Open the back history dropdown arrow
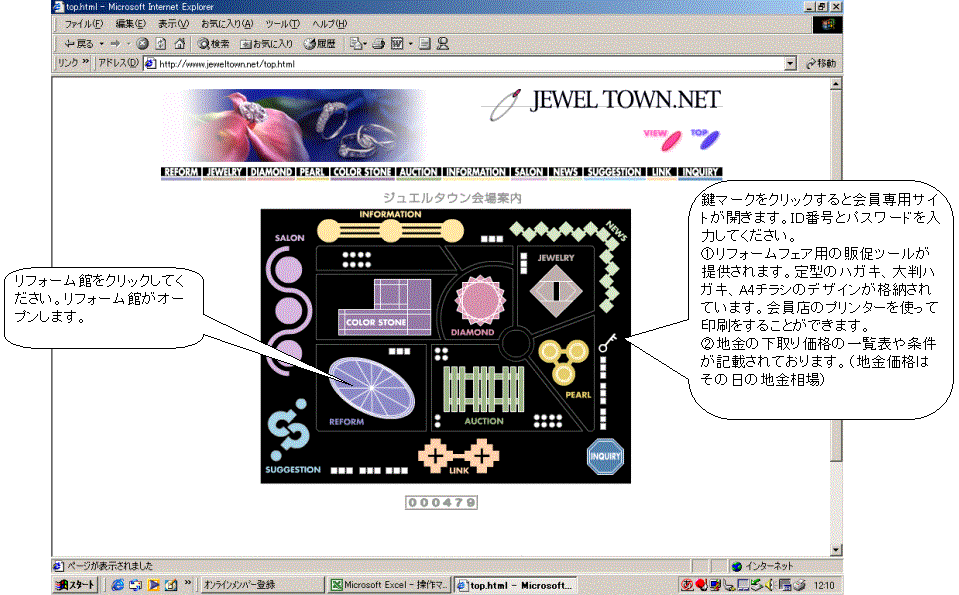The image size is (959, 595). tap(102, 43)
